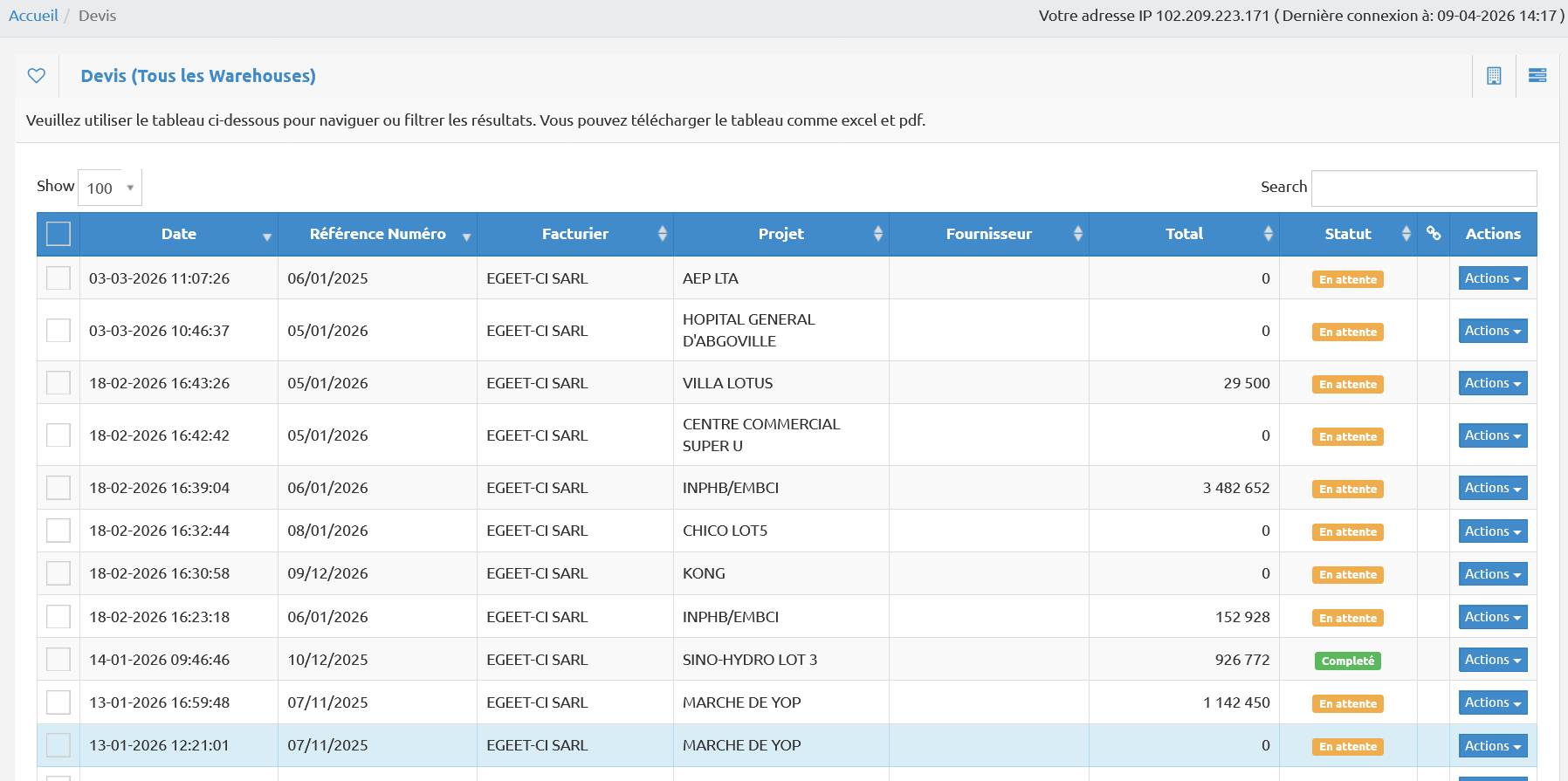Select the VILLA LOTUS row checkbox

coord(58,383)
